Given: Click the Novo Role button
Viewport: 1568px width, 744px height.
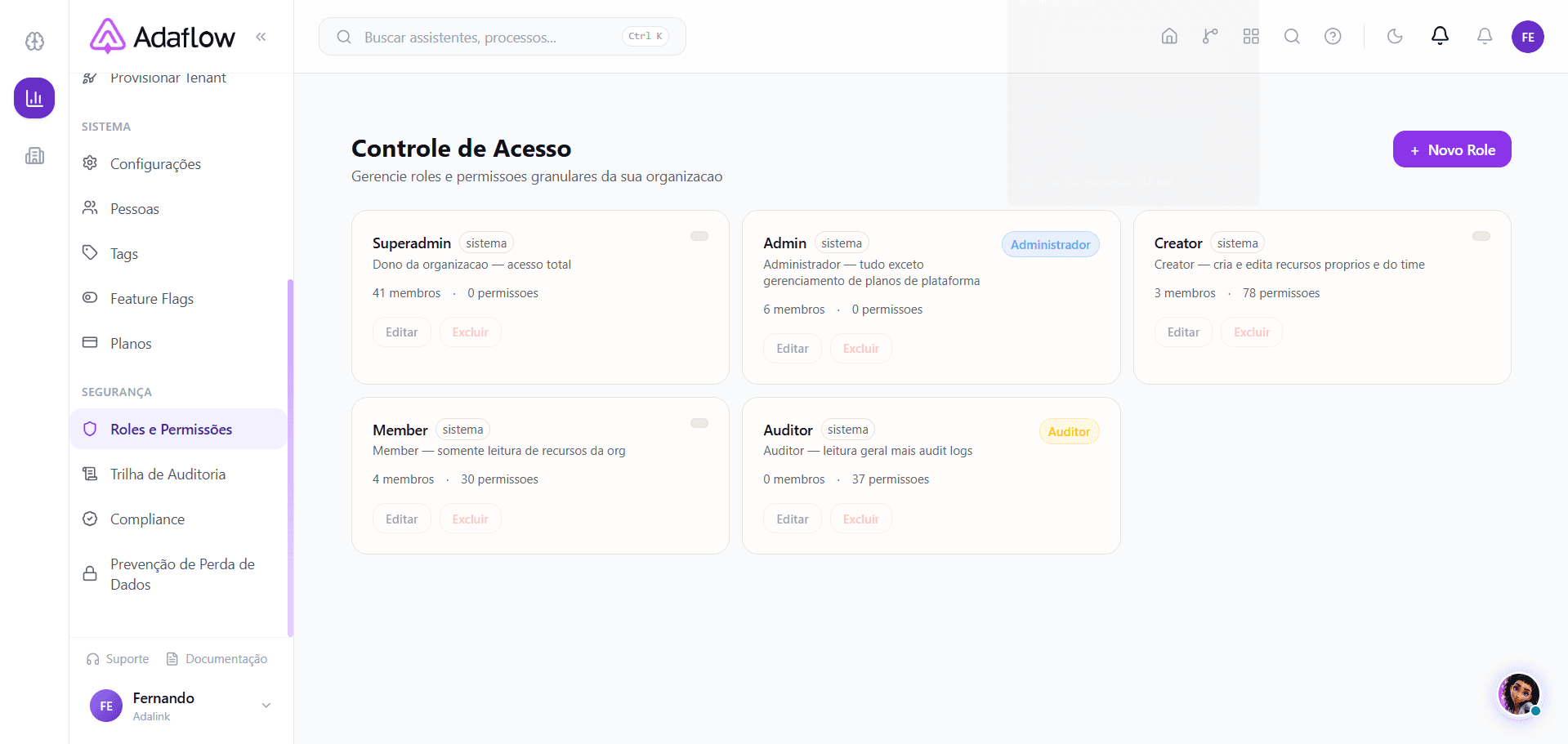Looking at the screenshot, I should 1452,149.
